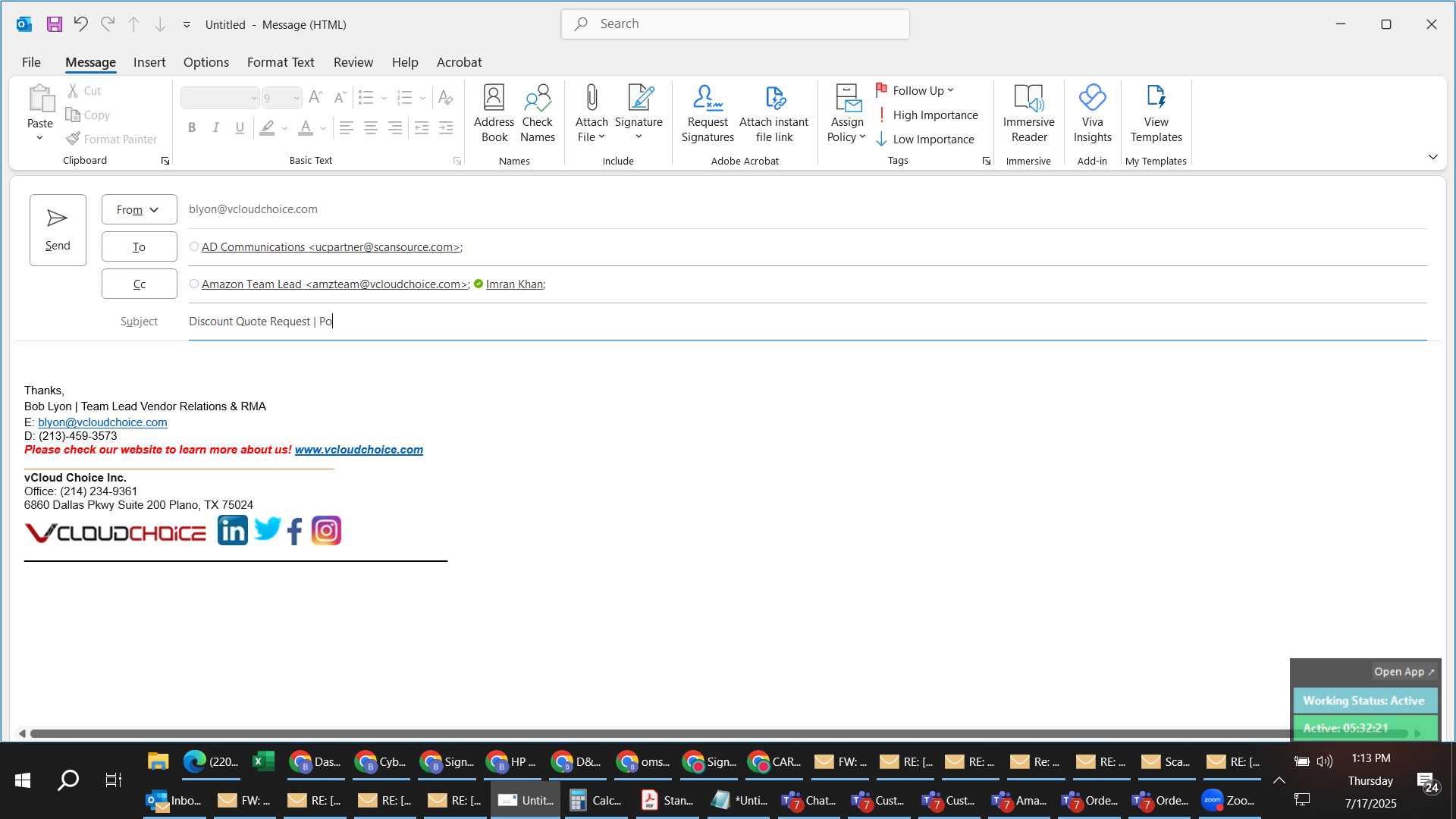This screenshot has width=1456, height=819.
Task: Switch to the Format Text tab
Action: click(281, 62)
